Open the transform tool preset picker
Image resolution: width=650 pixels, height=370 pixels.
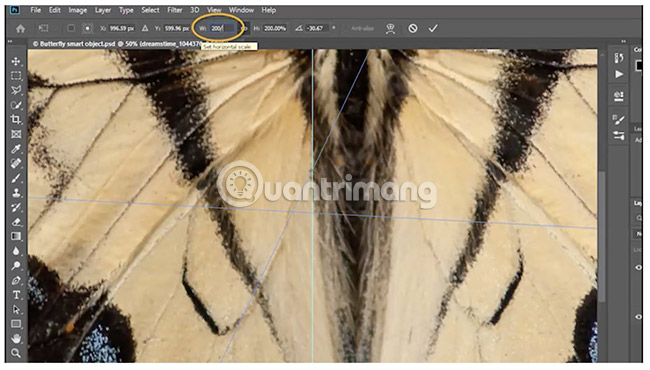43,29
